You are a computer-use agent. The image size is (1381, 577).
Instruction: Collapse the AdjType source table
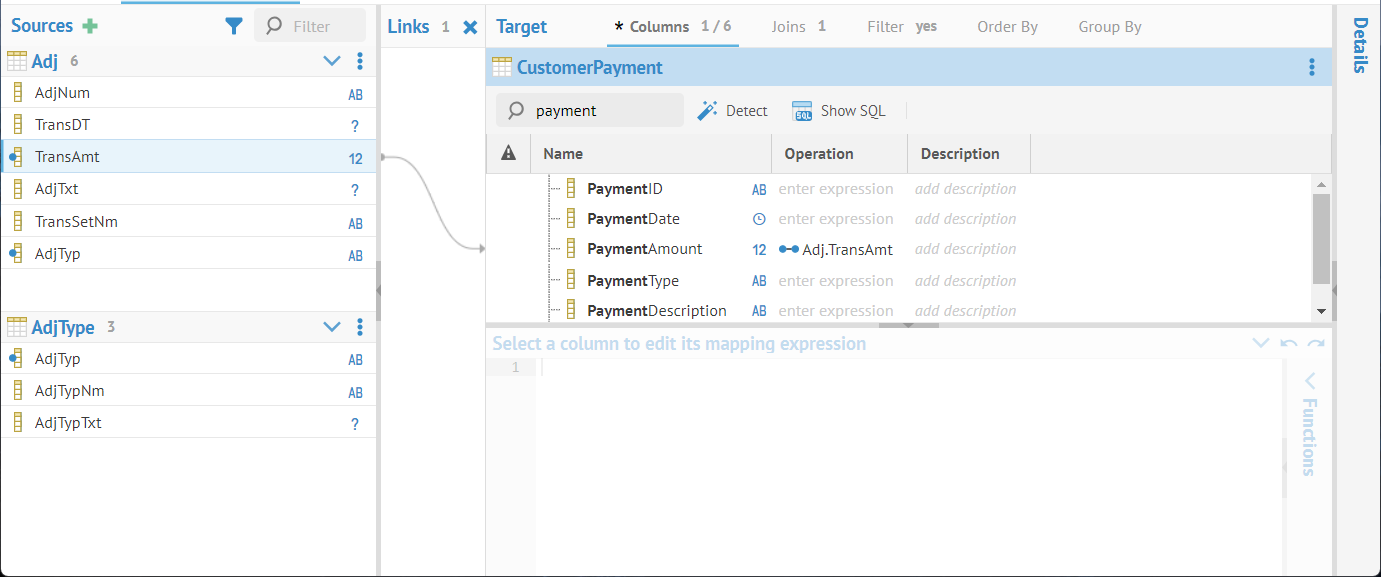(x=332, y=327)
